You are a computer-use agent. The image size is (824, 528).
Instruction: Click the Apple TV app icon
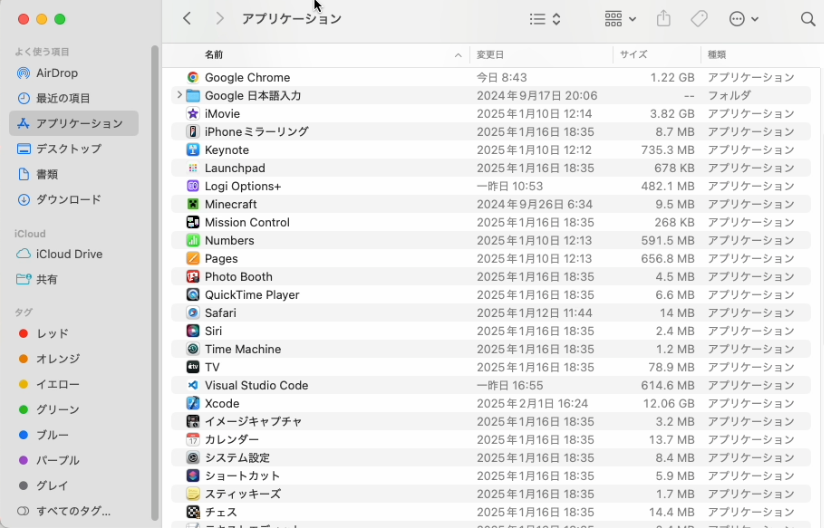193,367
